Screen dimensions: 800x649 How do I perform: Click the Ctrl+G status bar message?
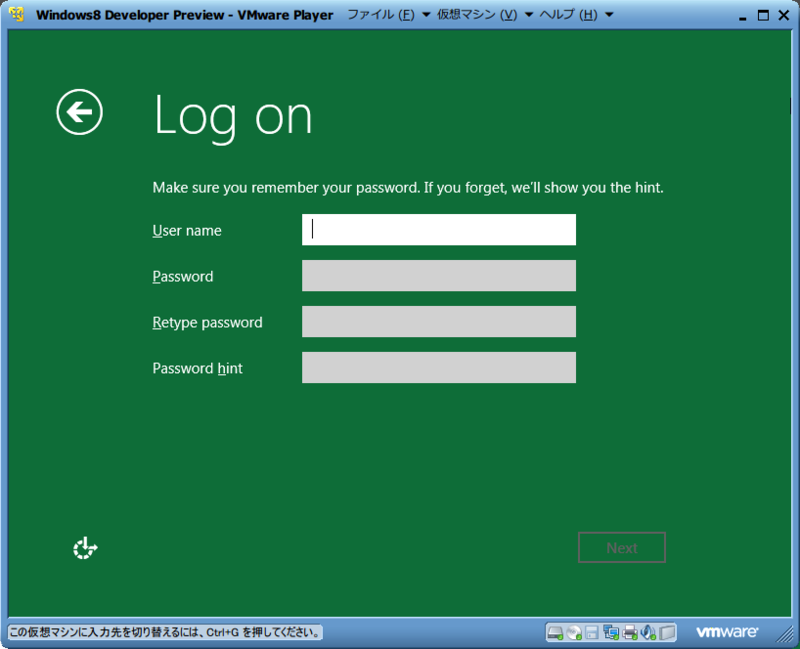pos(165,633)
